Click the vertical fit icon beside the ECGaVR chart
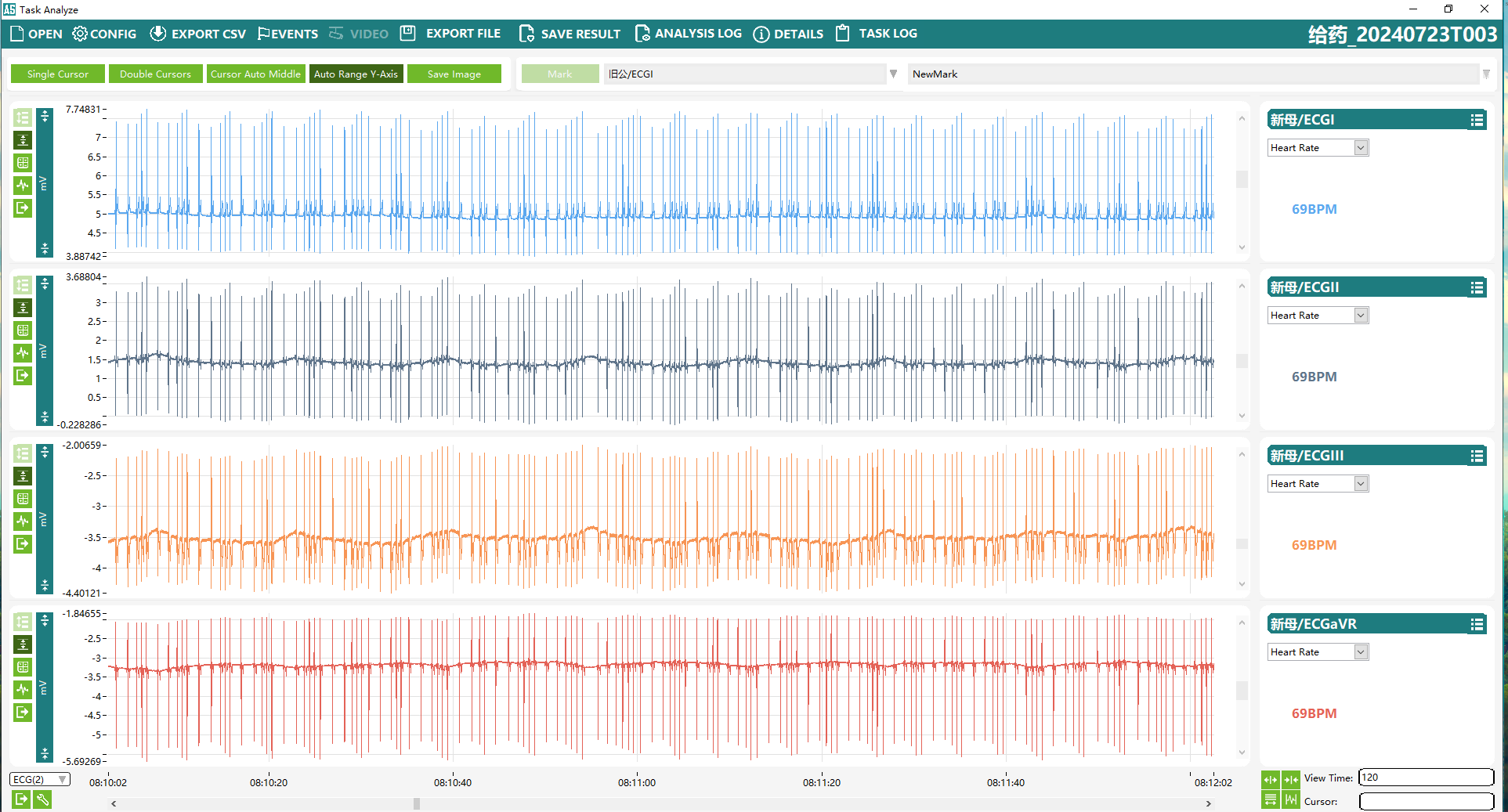The height and width of the screenshot is (812, 1508). (23, 644)
